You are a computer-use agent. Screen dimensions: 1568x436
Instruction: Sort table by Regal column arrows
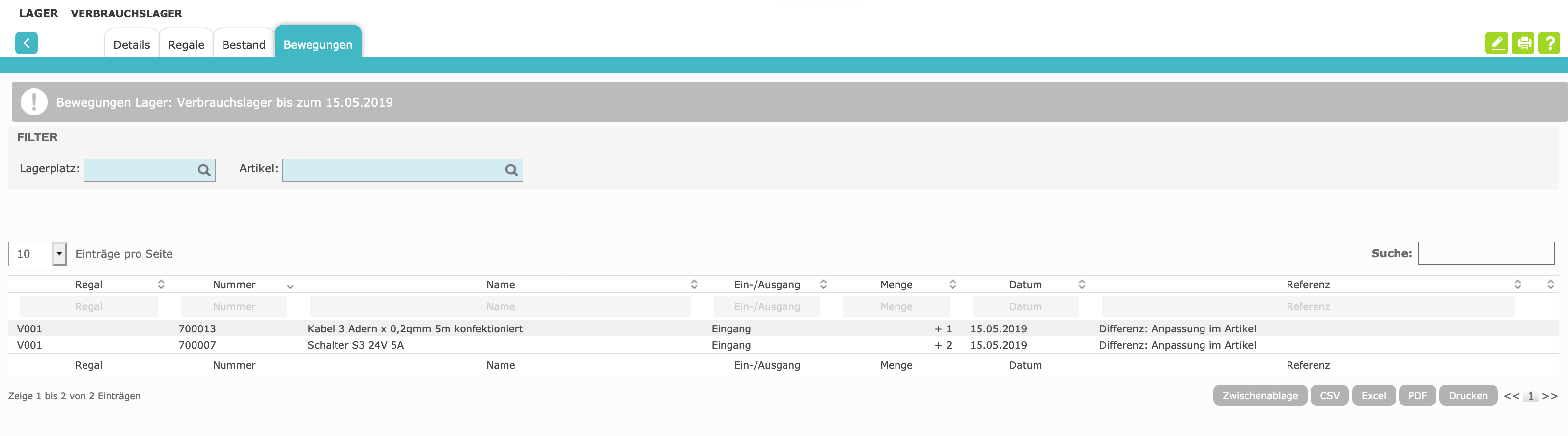coord(161,285)
